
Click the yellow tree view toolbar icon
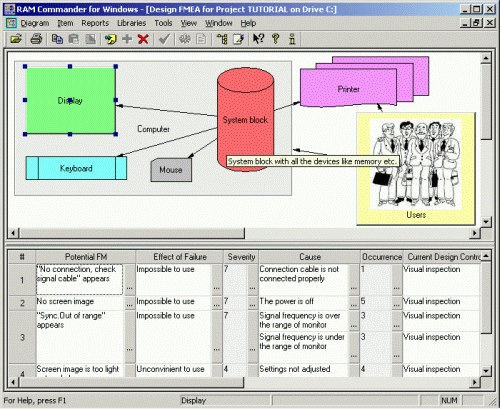click(x=222, y=39)
